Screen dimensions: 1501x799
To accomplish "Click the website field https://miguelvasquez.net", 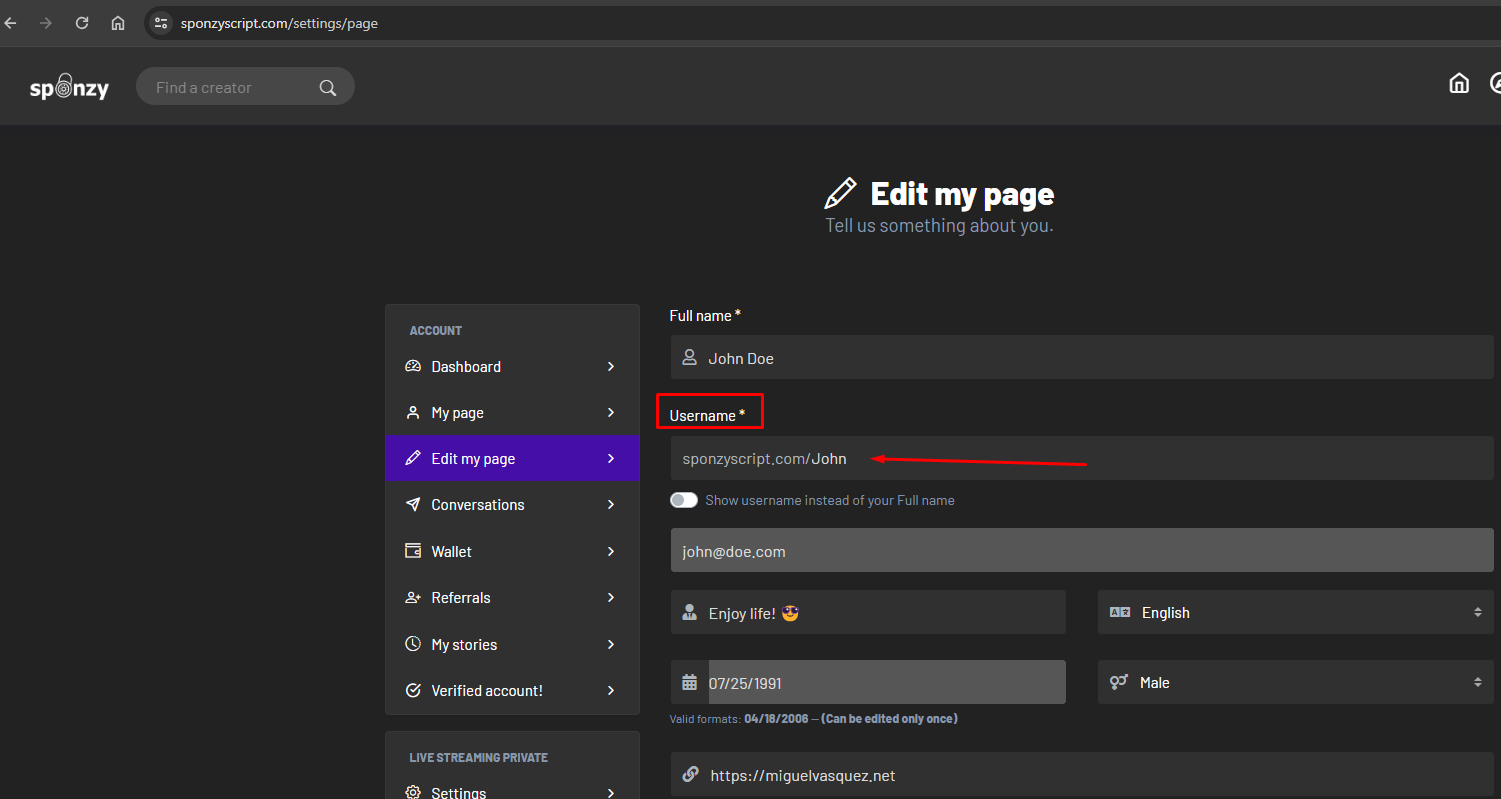I will point(1082,774).
